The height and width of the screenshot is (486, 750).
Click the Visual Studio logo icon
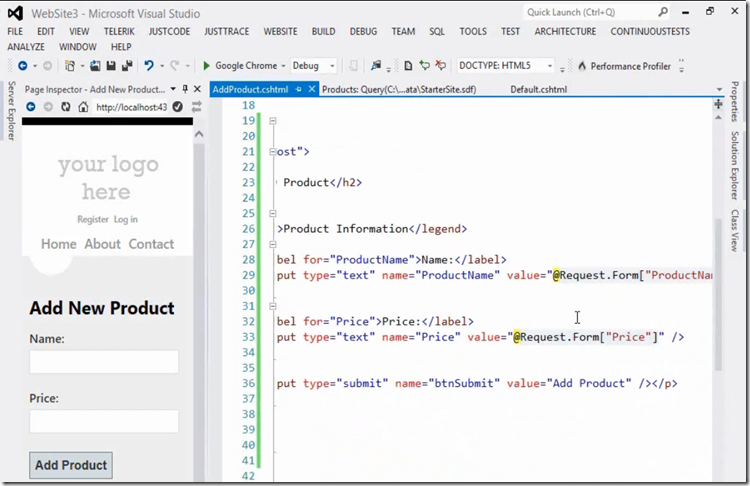coord(15,13)
